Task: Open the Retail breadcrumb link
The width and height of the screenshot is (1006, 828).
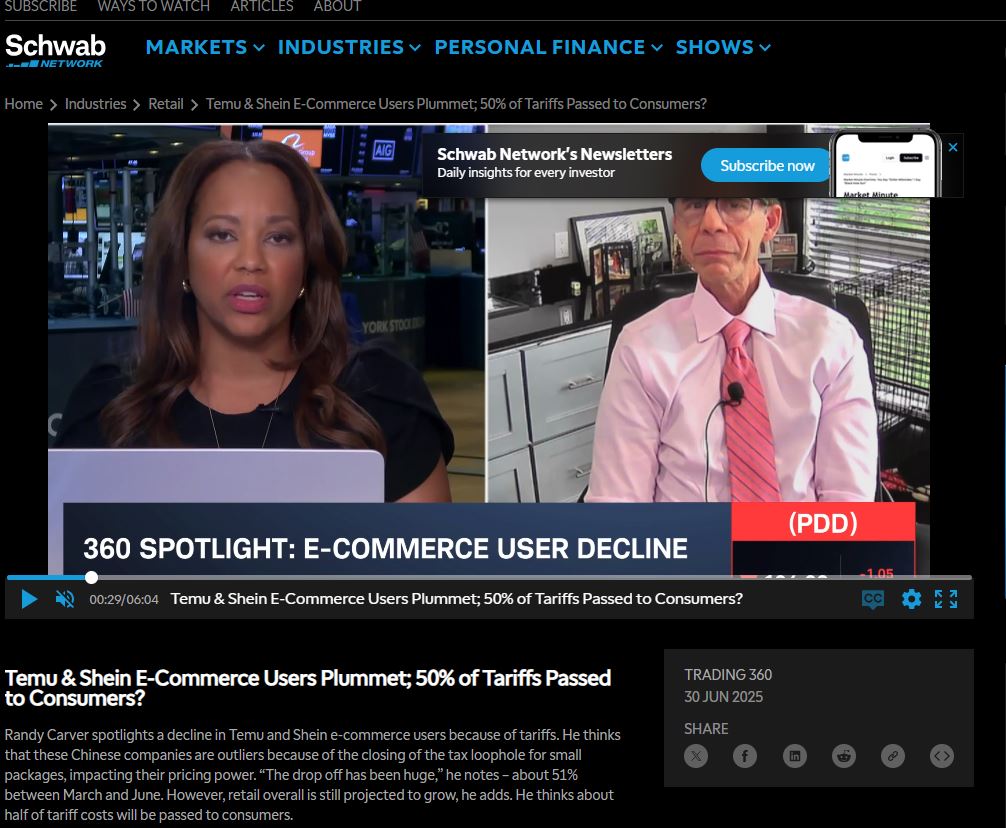Action: 166,103
